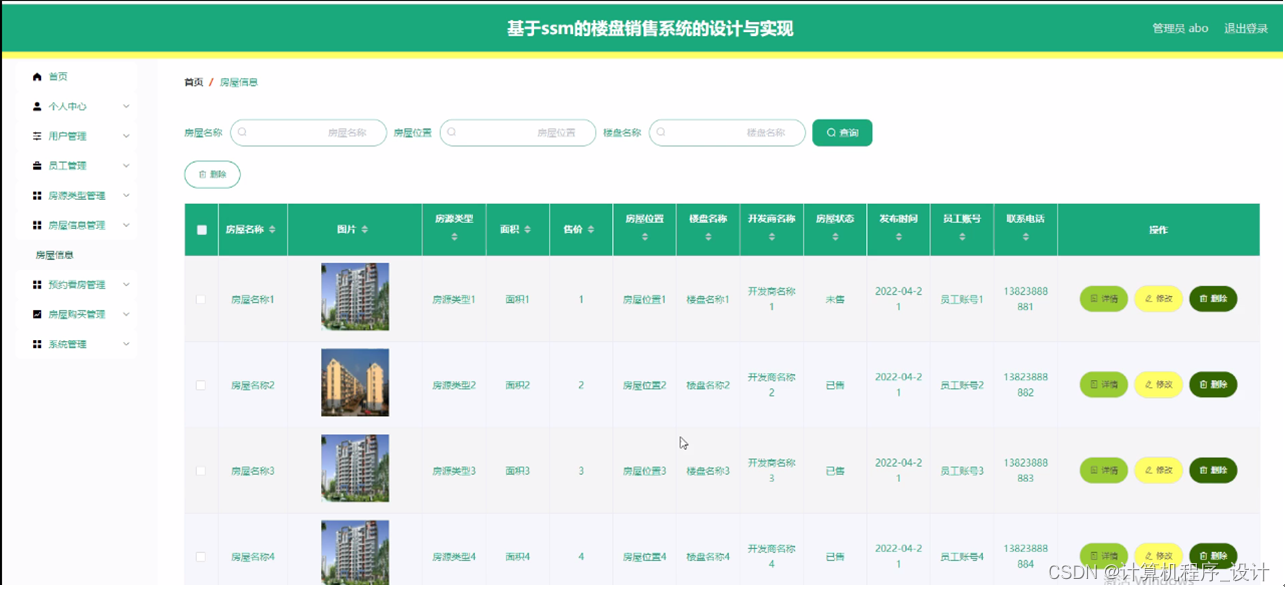Sort by 房源类型 column arrows
This screenshot has height=591, width=1285.
(454, 238)
